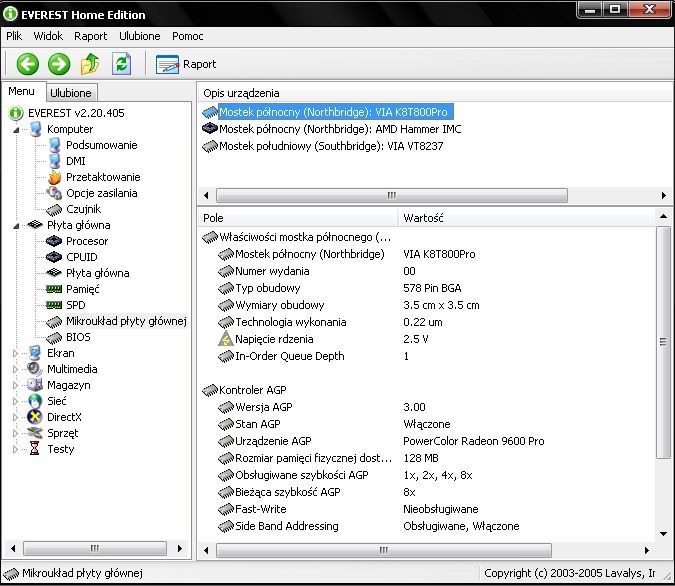The height and width of the screenshot is (586, 675).
Task: Click the Magazyn storage icon
Action: click(x=35, y=385)
